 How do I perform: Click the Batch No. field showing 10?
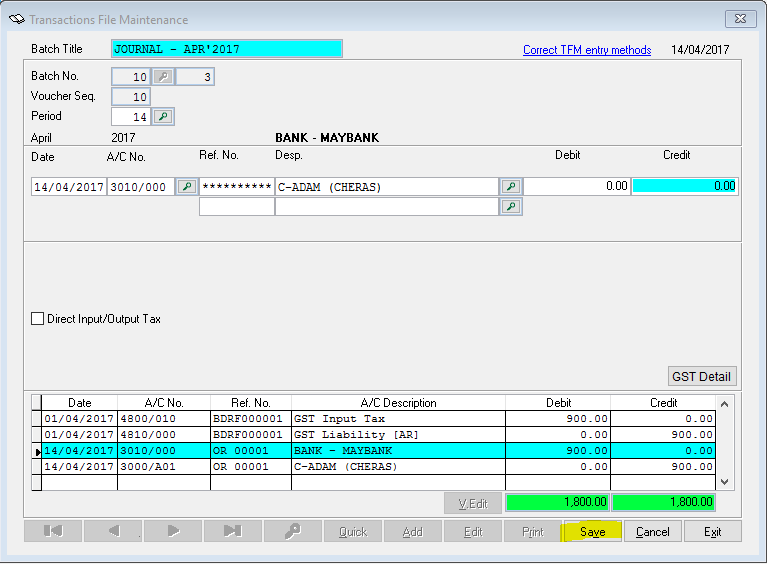(x=131, y=77)
